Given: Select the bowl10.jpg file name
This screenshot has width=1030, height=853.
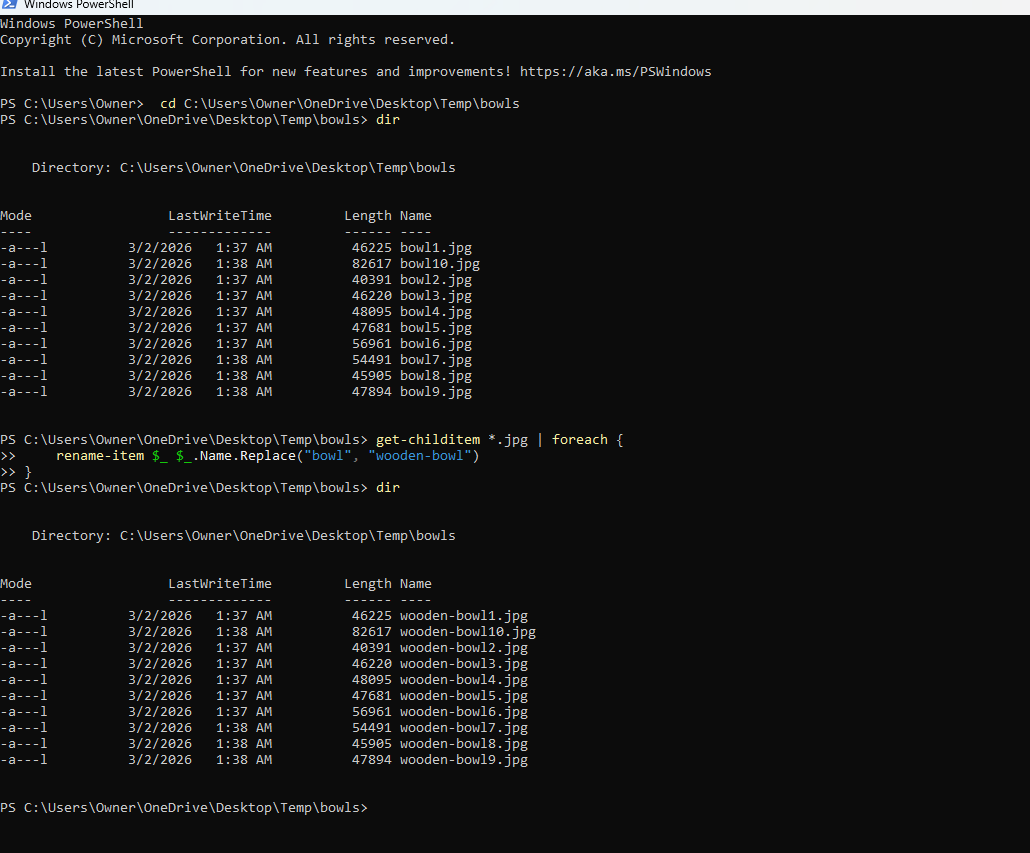Looking at the screenshot, I should [x=439, y=264].
